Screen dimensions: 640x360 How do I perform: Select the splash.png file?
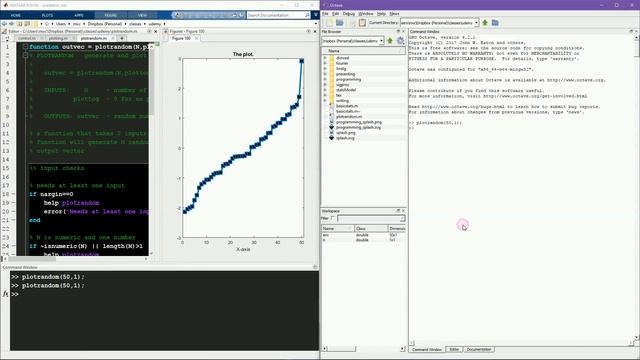click(346, 133)
